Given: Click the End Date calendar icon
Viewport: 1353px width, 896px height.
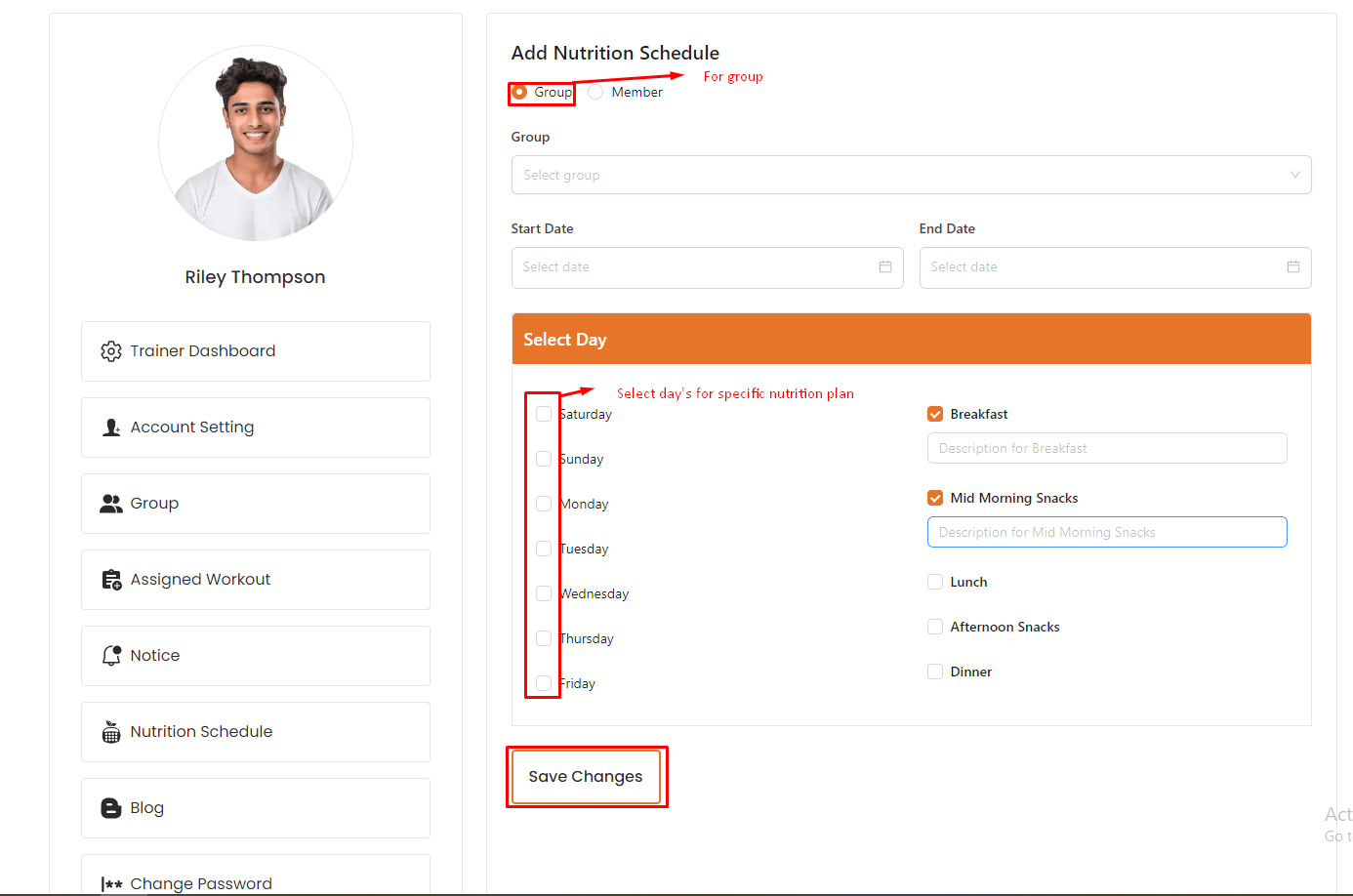Looking at the screenshot, I should click(x=1292, y=267).
